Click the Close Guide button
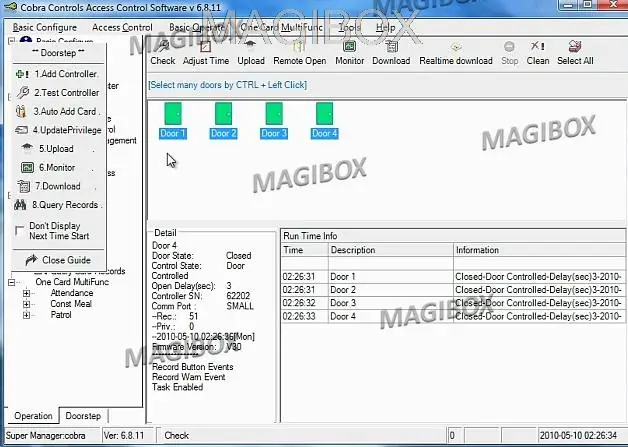 click(x=58, y=260)
